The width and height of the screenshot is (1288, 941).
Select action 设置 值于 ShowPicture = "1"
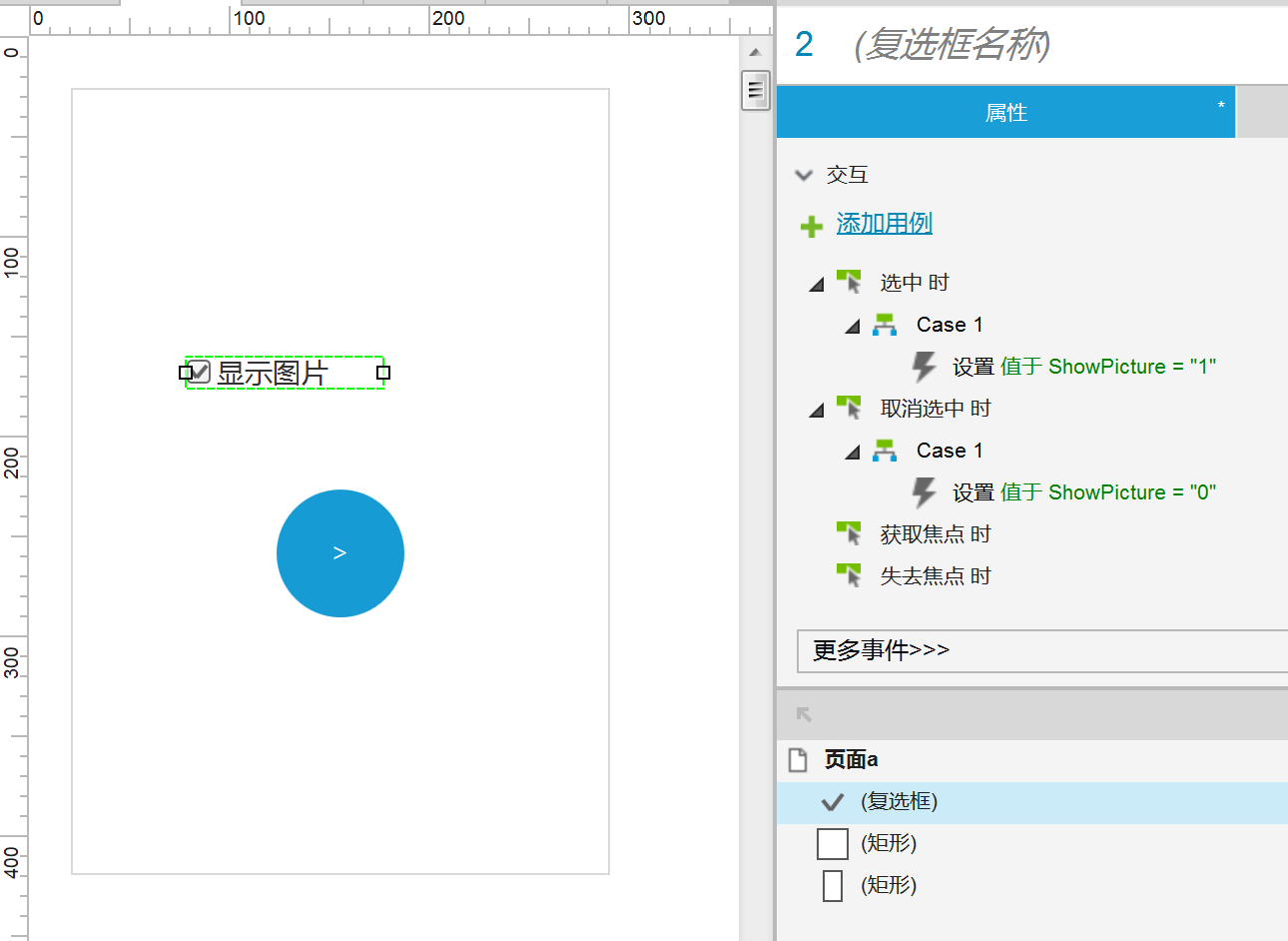click(x=1084, y=367)
